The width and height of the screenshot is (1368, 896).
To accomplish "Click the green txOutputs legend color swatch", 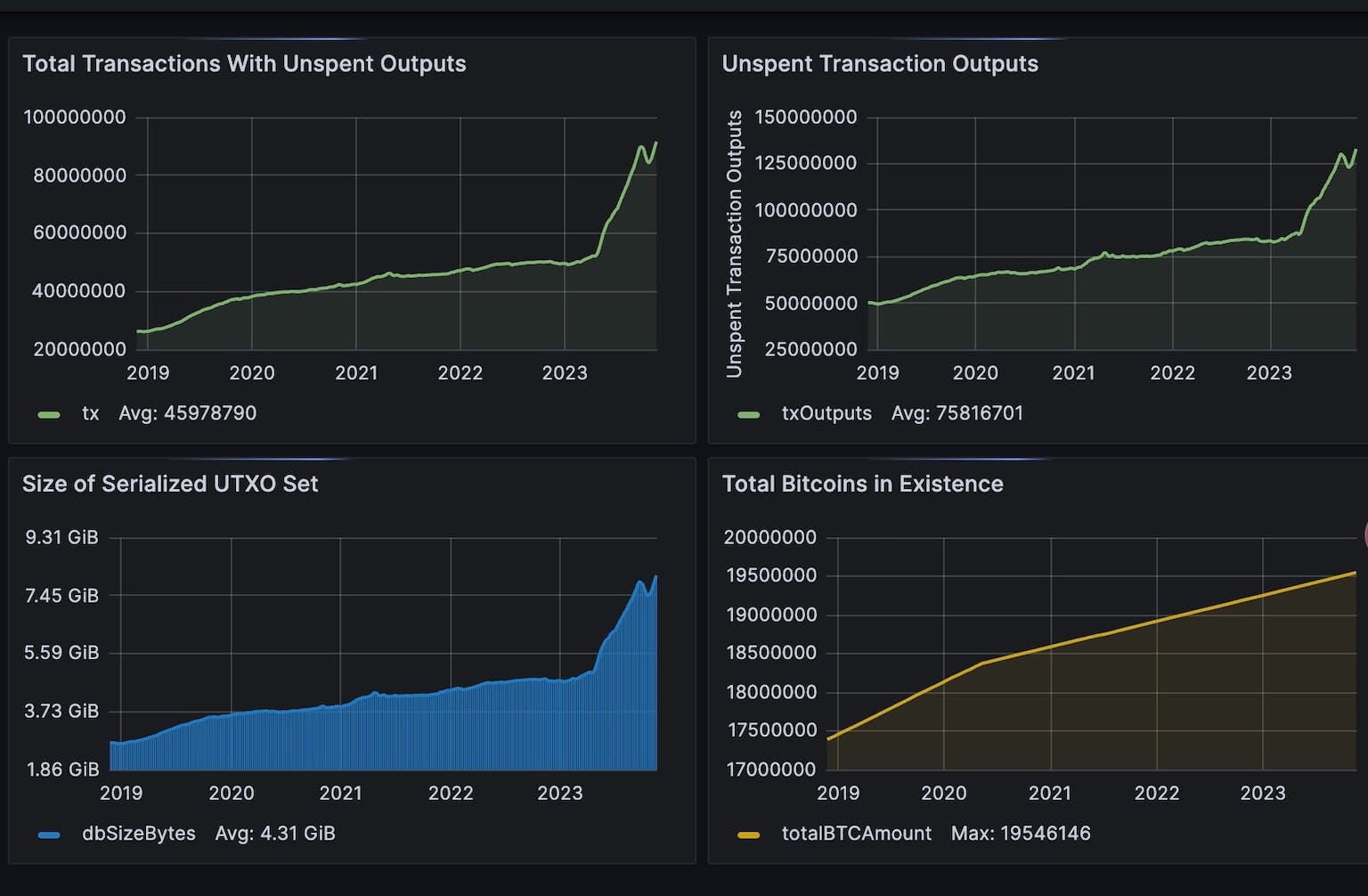I will (x=749, y=415).
